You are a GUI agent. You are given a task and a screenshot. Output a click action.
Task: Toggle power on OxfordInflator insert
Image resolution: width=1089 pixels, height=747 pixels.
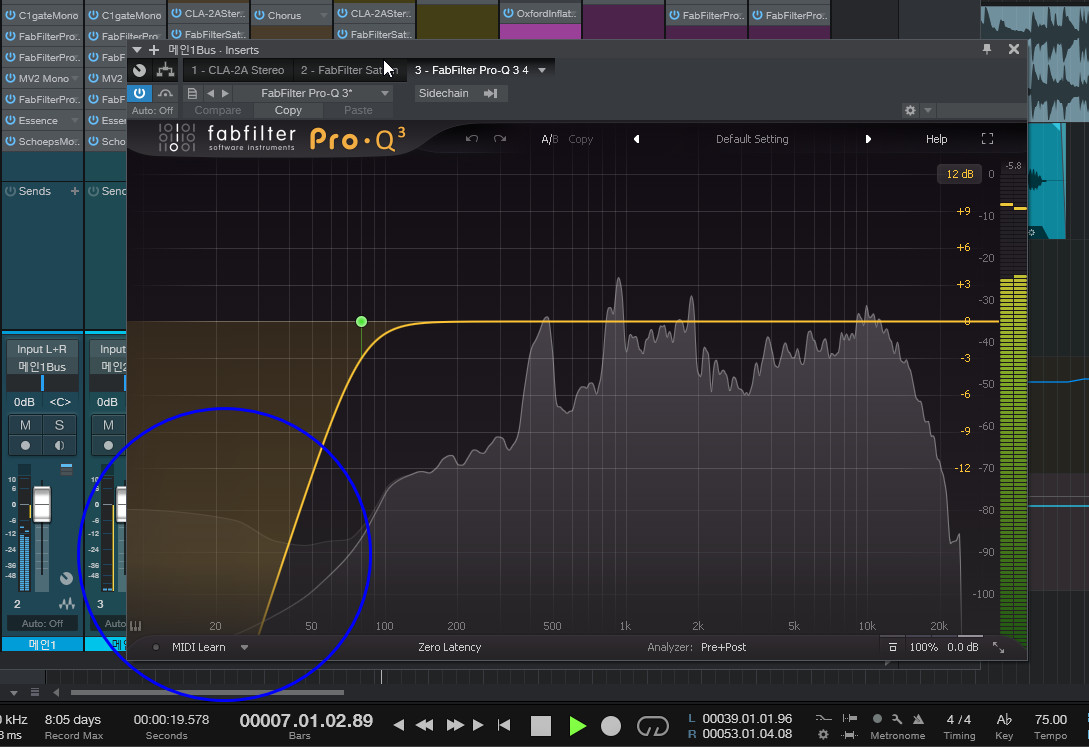tap(508, 12)
